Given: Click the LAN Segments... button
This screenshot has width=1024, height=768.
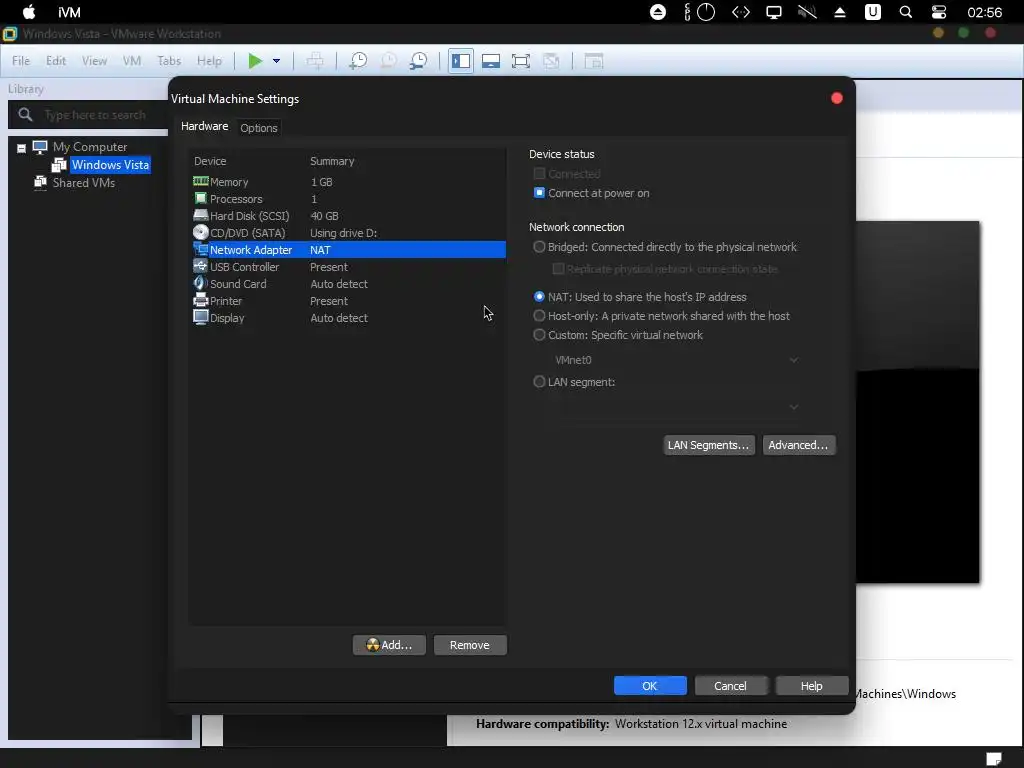Looking at the screenshot, I should pos(709,445).
